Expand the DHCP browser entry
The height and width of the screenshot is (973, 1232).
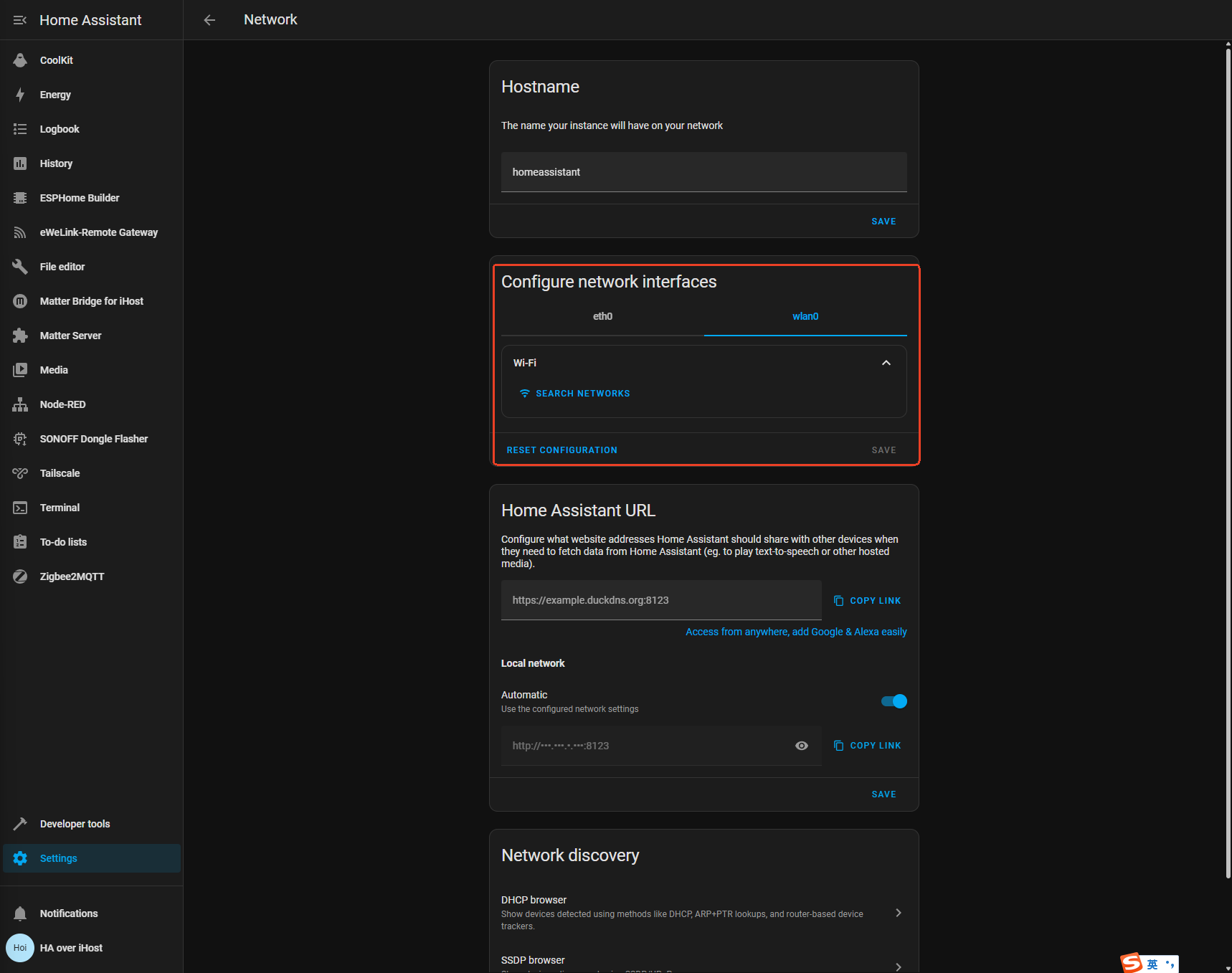pos(898,913)
